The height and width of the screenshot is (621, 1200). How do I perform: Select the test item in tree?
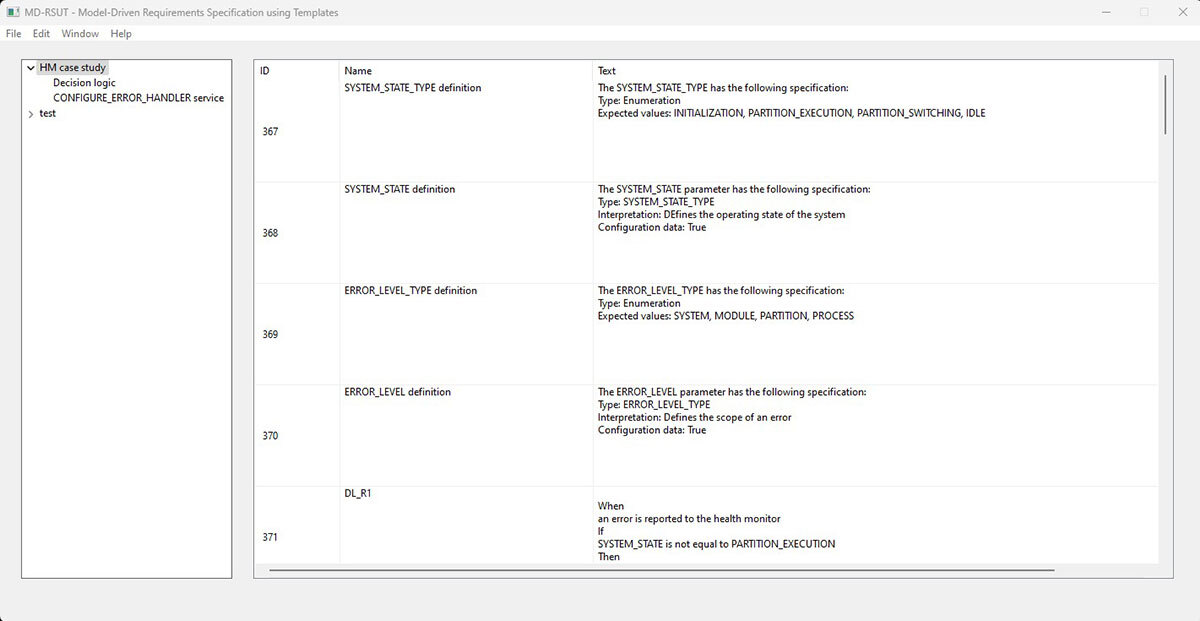point(47,114)
